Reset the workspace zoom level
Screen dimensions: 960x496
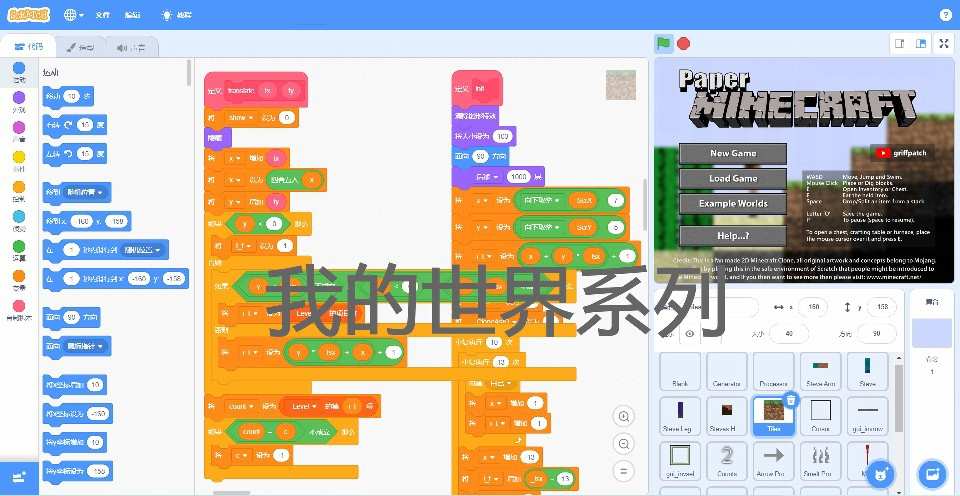624,471
